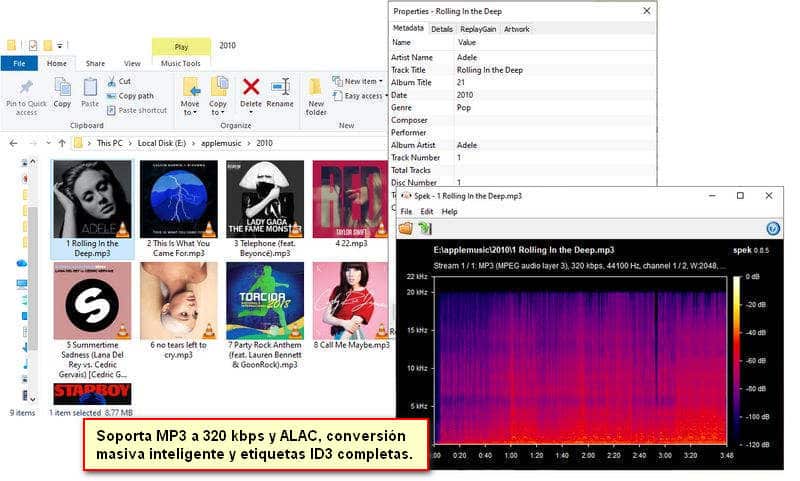Open Spek File menu

pos(406,211)
